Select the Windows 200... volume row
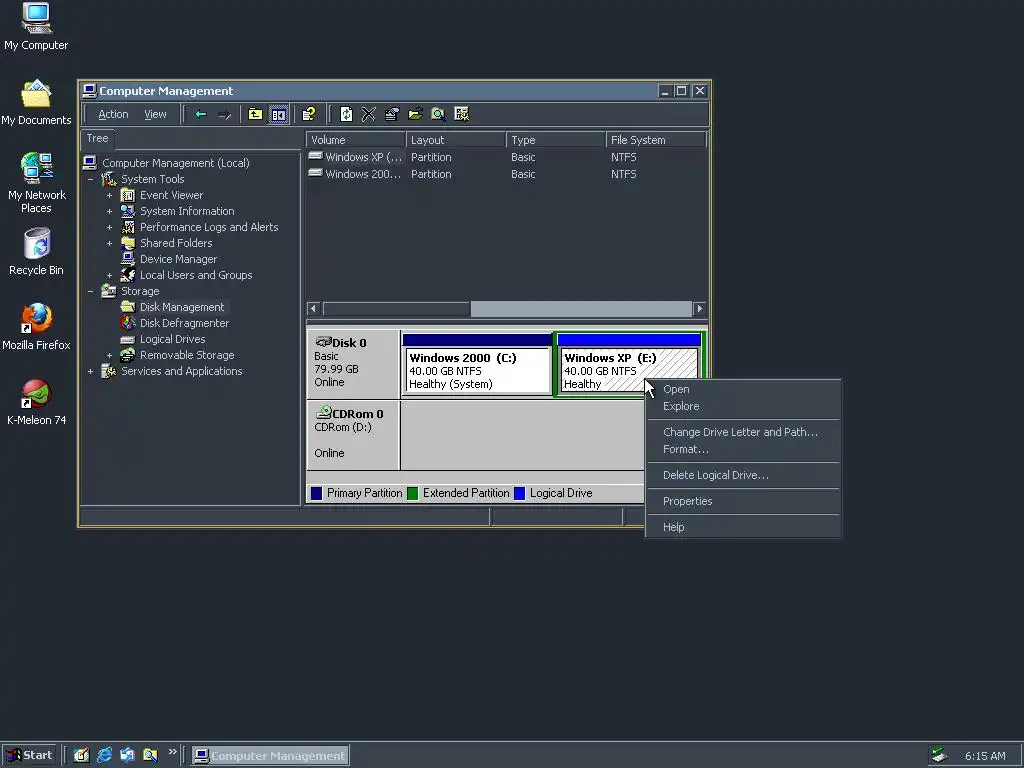The image size is (1024, 768). [507, 174]
